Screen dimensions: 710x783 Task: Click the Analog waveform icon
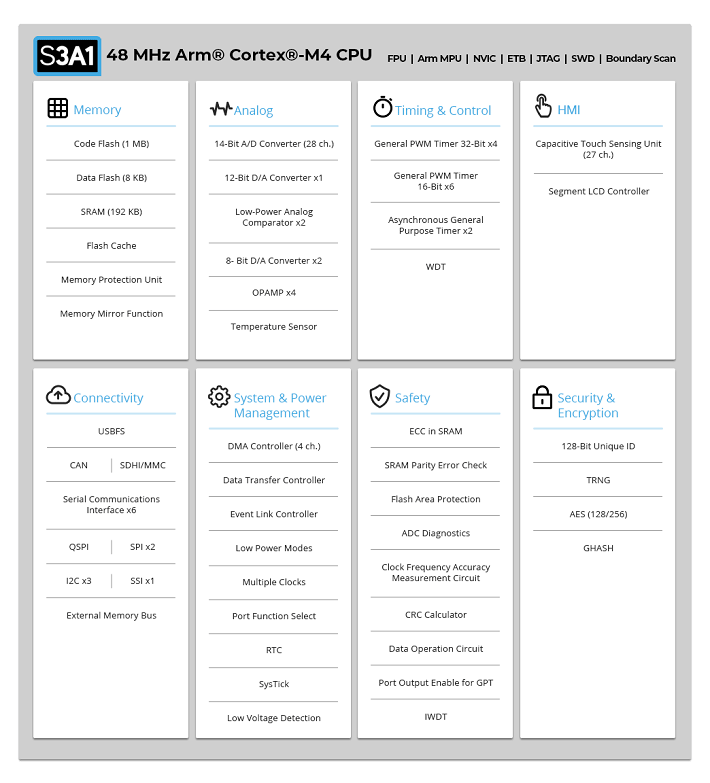pyautogui.click(x=221, y=108)
